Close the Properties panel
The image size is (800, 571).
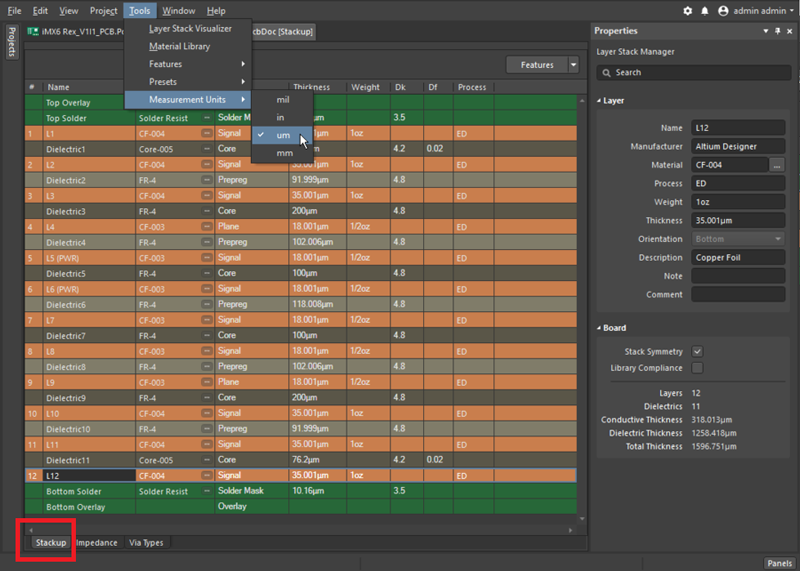click(789, 31)
